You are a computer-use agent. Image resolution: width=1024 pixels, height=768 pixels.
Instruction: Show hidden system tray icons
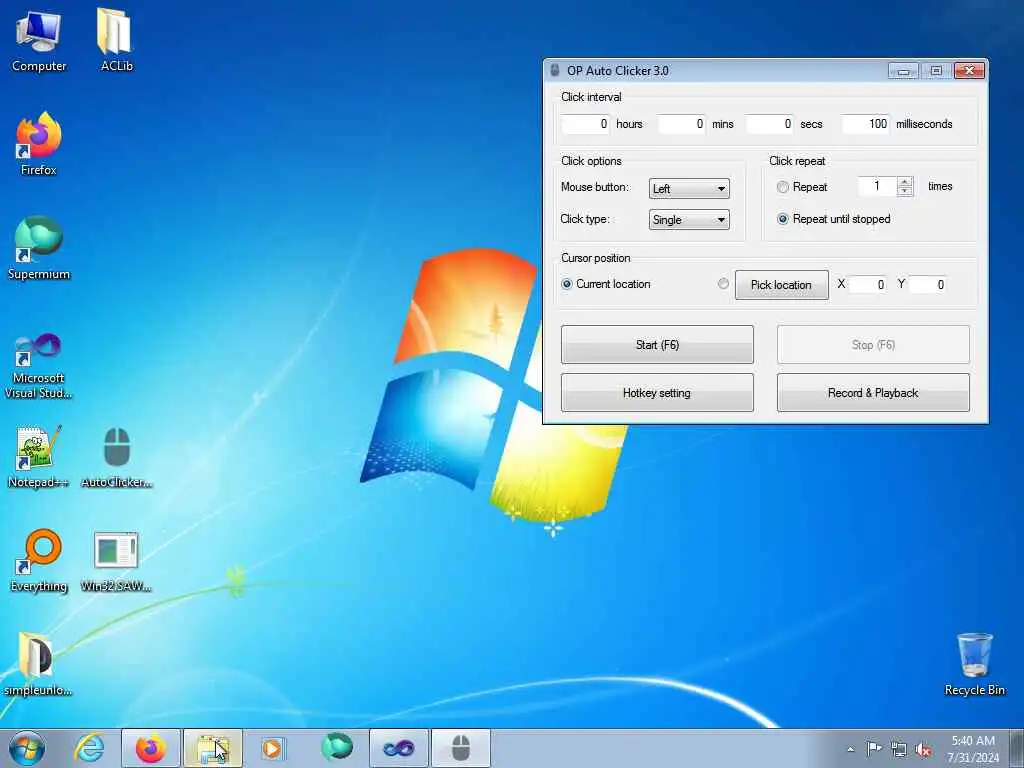[x=850, y=750]
